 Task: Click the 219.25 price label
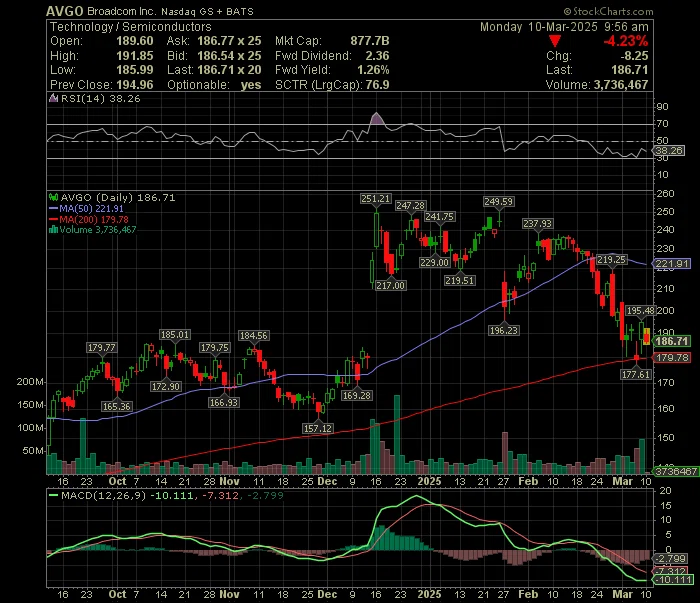pyautogui.click(x=612, y=260)
